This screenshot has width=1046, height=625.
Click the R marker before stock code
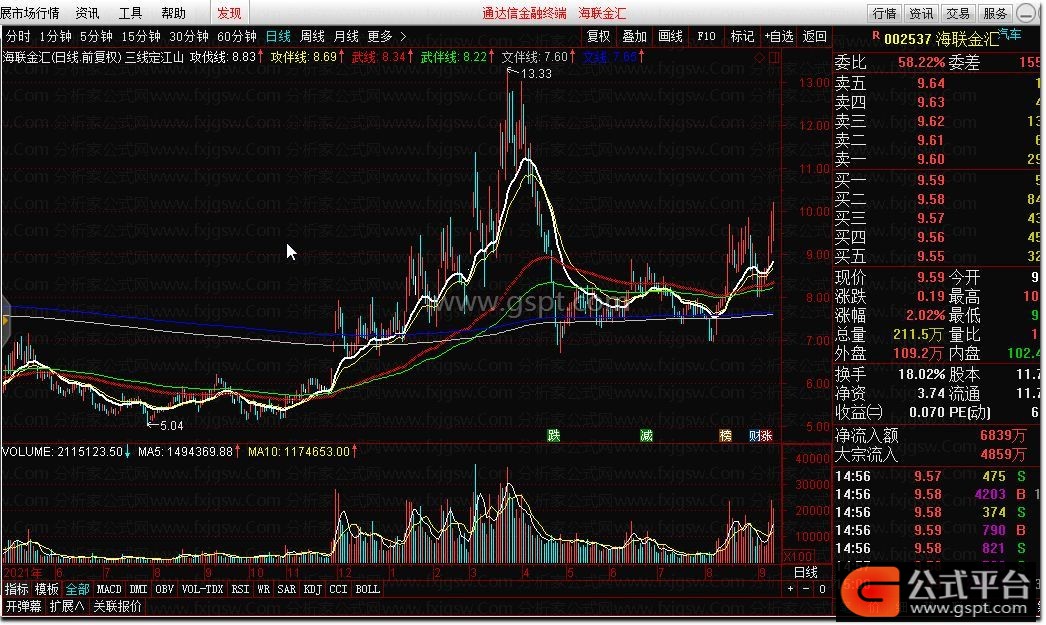click(875, 35)
